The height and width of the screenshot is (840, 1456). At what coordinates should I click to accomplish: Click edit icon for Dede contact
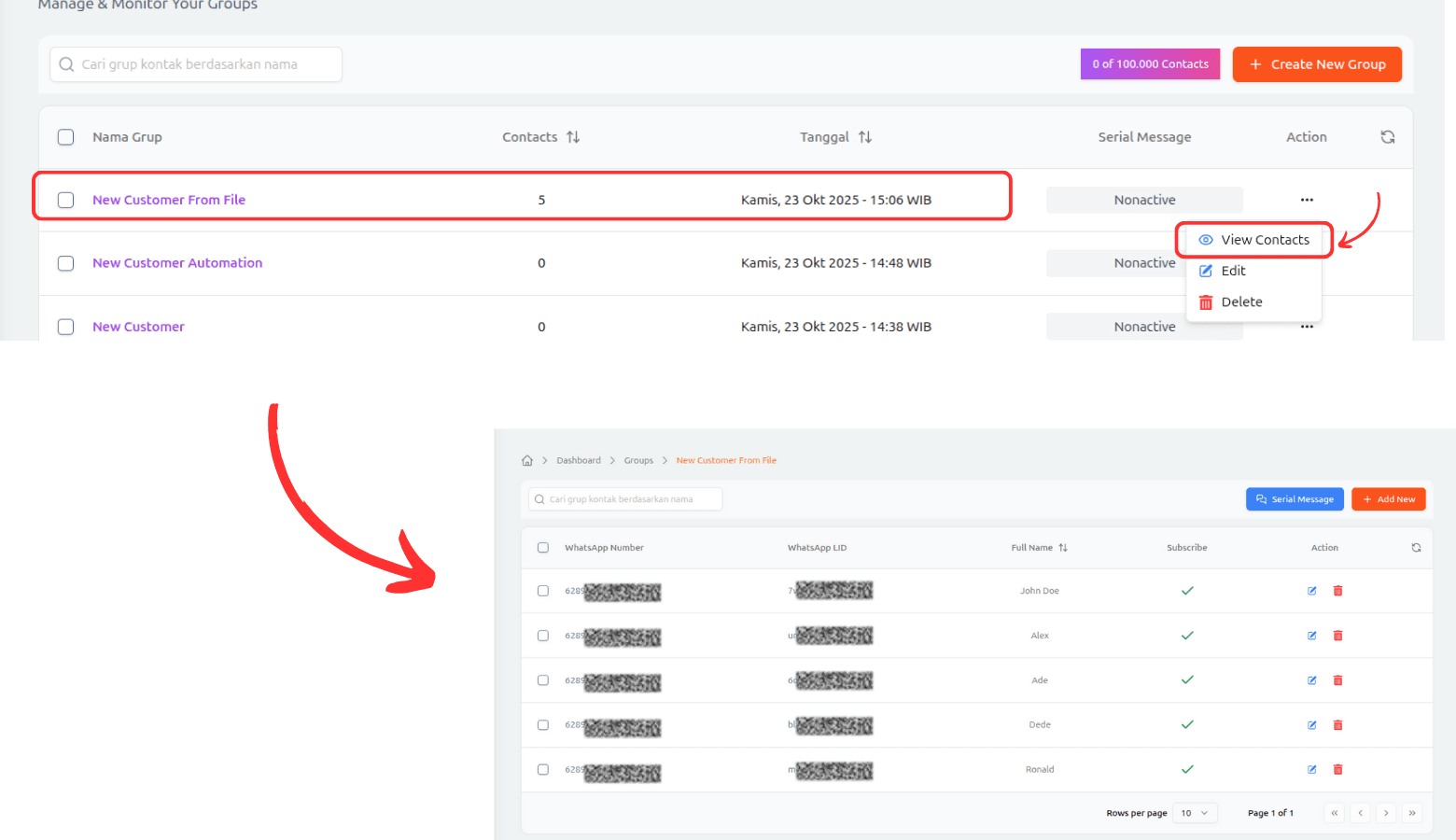pyautogui.click(x=1312, y=725)
